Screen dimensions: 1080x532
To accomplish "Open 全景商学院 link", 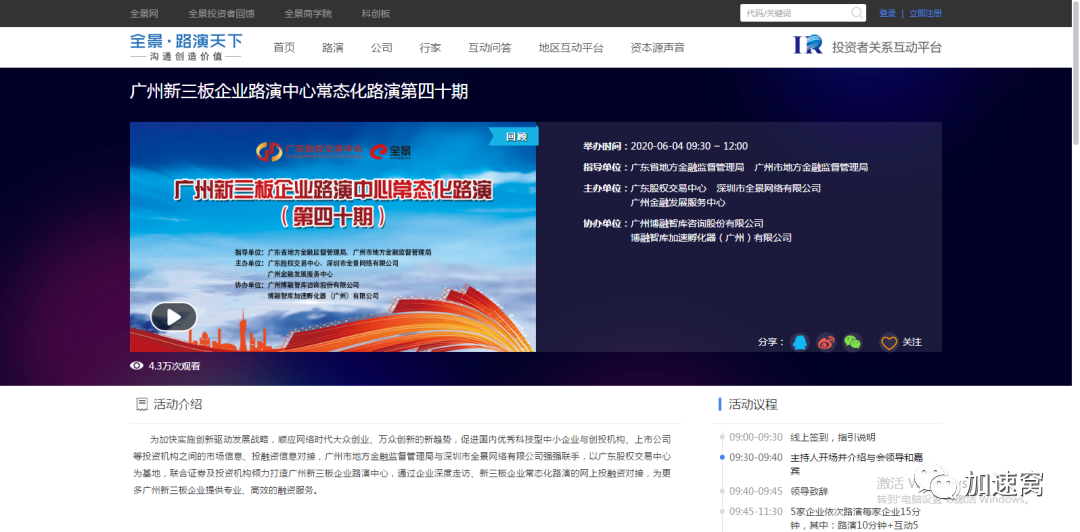I will point(308,13).
